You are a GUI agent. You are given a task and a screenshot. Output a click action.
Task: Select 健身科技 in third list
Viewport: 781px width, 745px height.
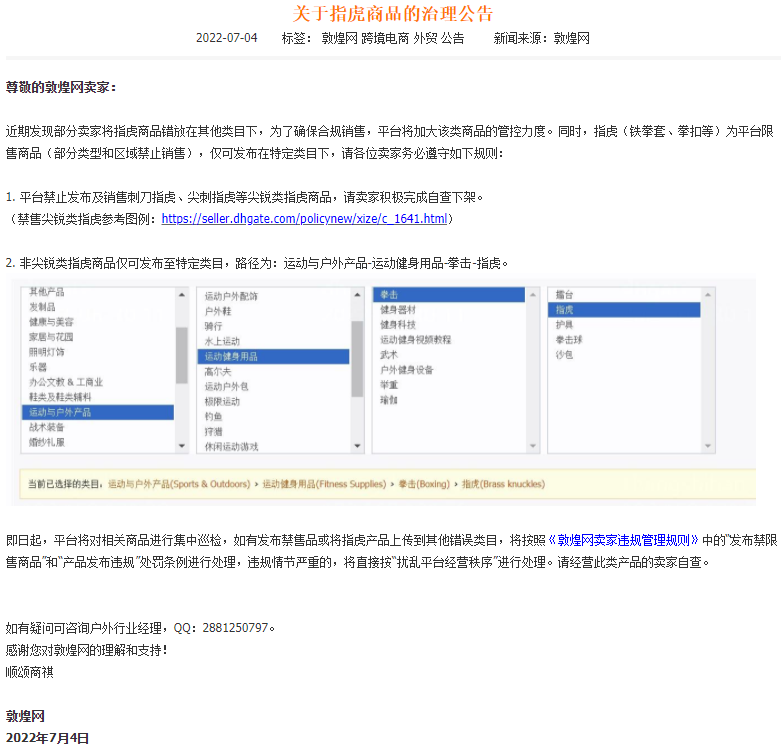[397, 325]
